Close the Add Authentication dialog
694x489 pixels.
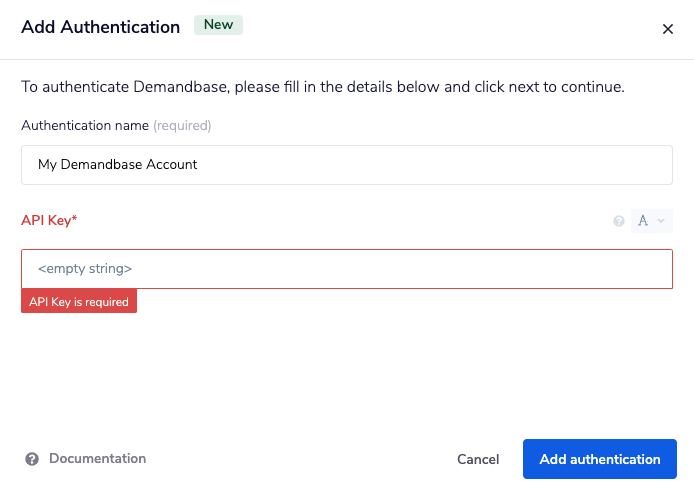pos(668,29)
